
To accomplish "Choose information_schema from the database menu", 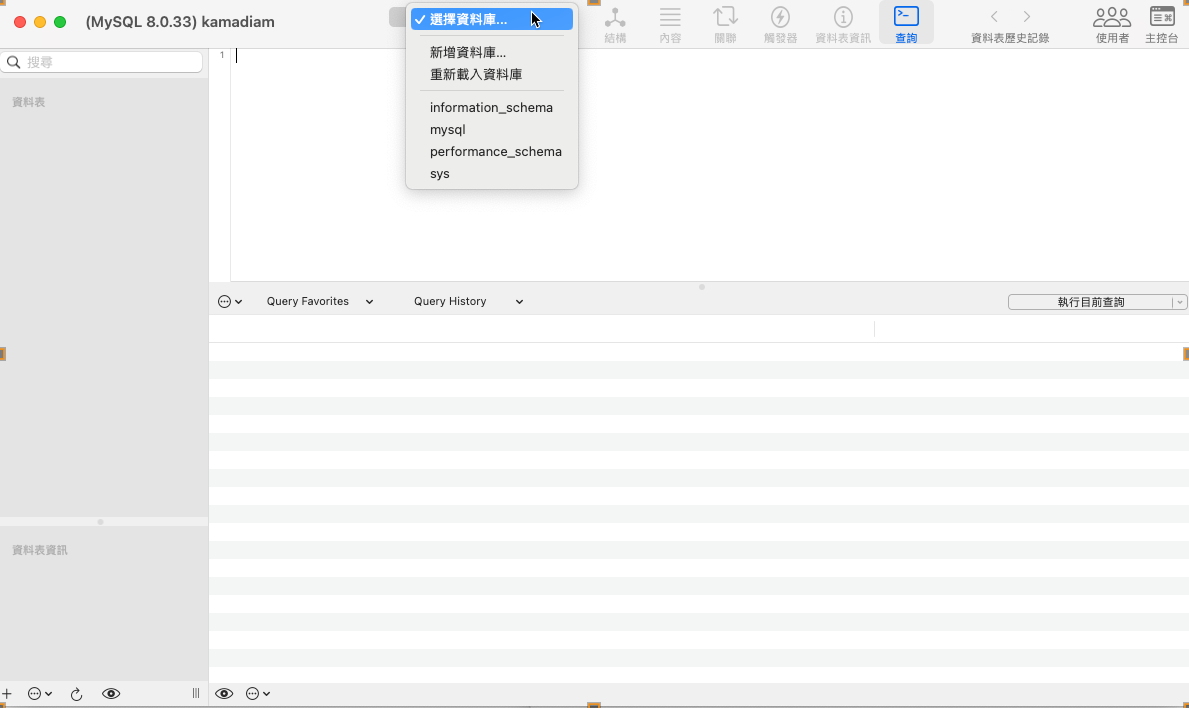I will pyautogui.click(x=491, y=107).
